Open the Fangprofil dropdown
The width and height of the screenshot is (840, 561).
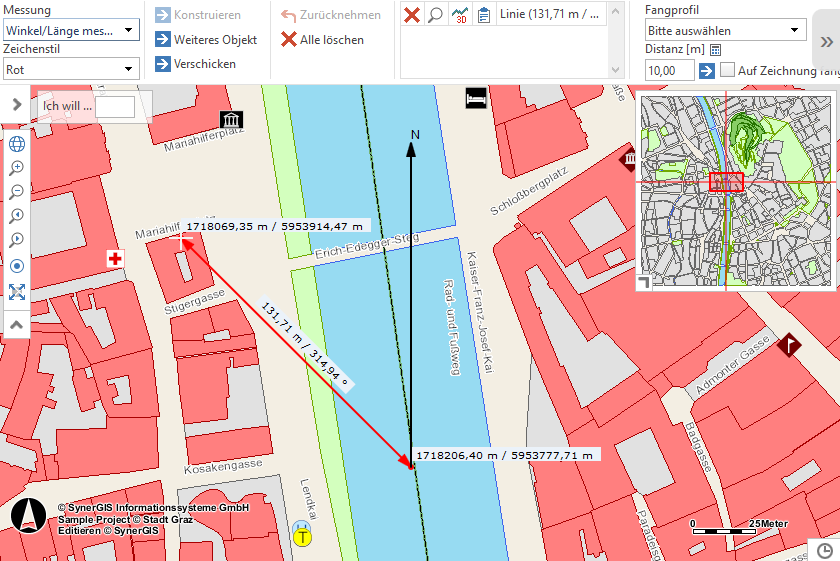pos(725,31)
